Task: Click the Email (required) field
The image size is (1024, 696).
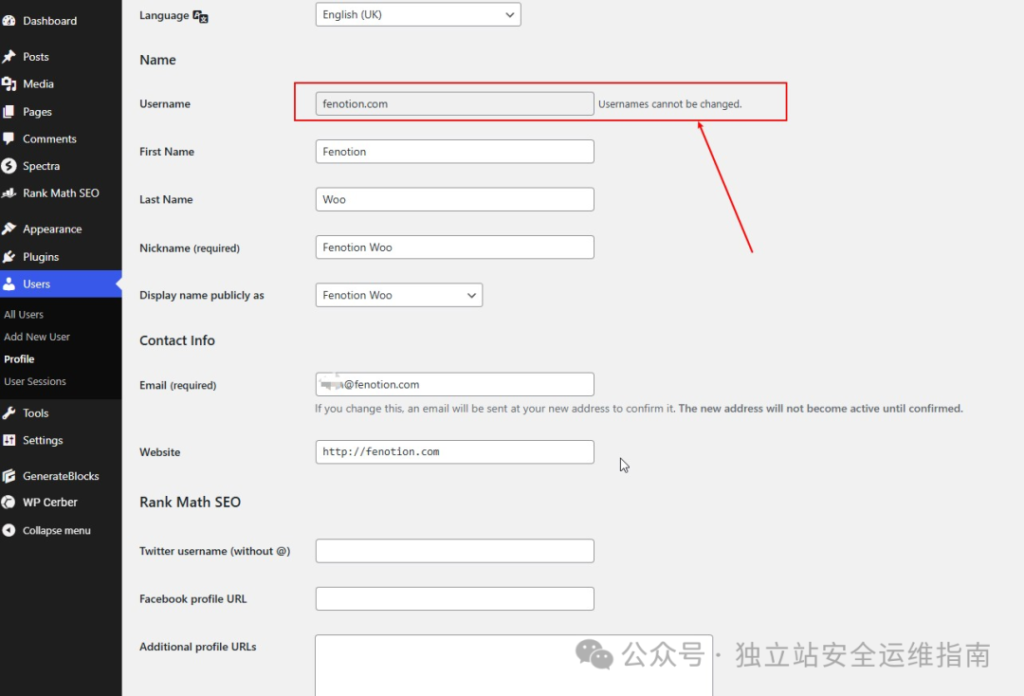Action: [x=455, y=385]
